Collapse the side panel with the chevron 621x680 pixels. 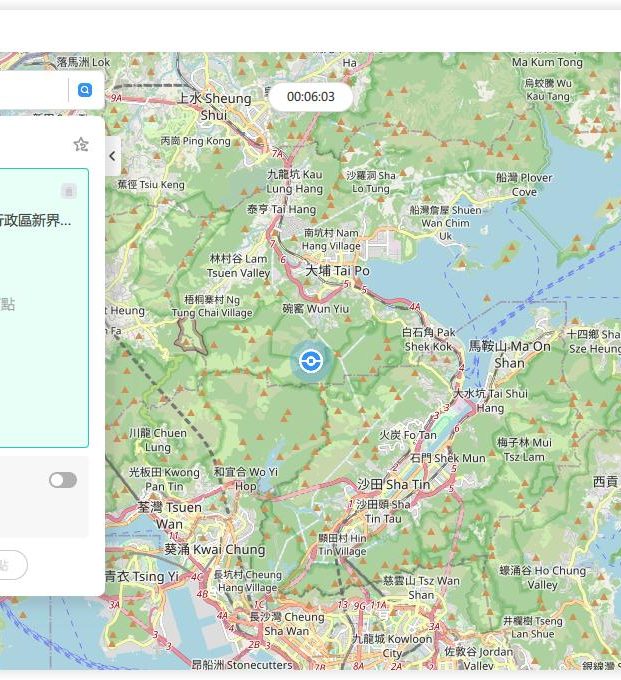click(112, 156)
